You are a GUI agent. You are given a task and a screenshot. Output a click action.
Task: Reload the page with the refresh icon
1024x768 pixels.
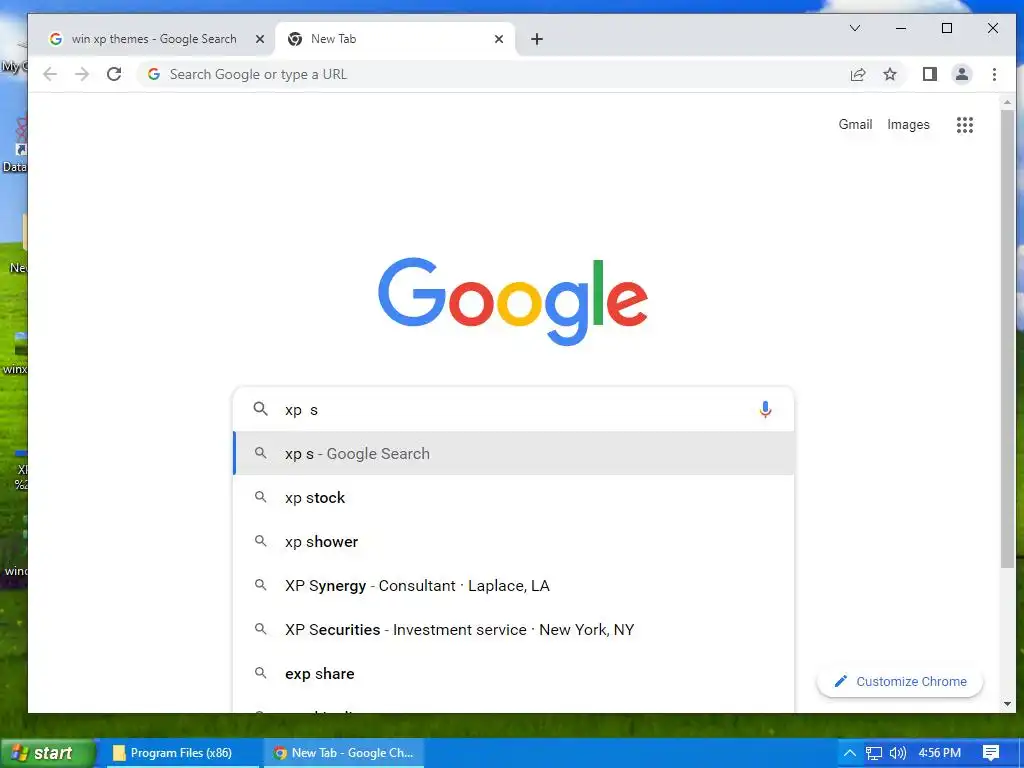pyautogui.click(x=114, y=74)
